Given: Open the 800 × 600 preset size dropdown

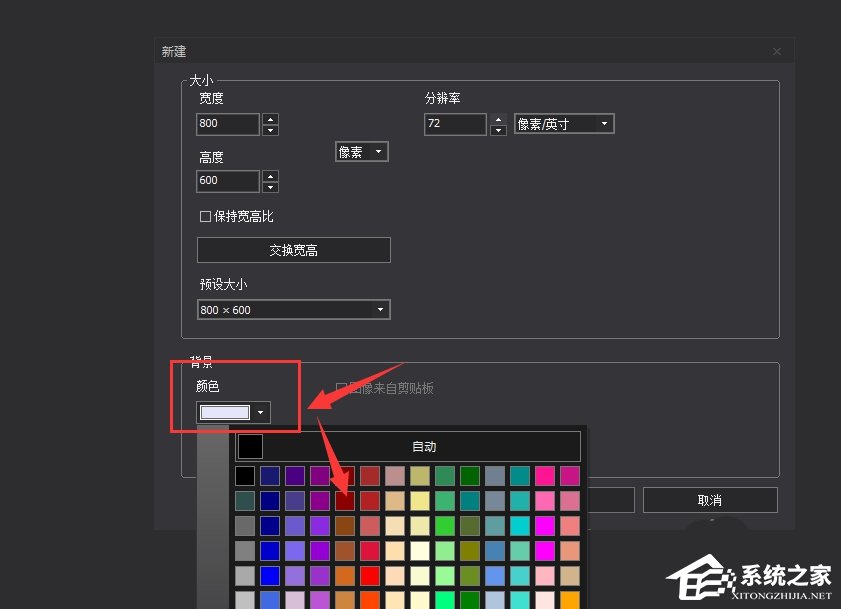Looking at the screenshot, I should [x=294, y=310].
